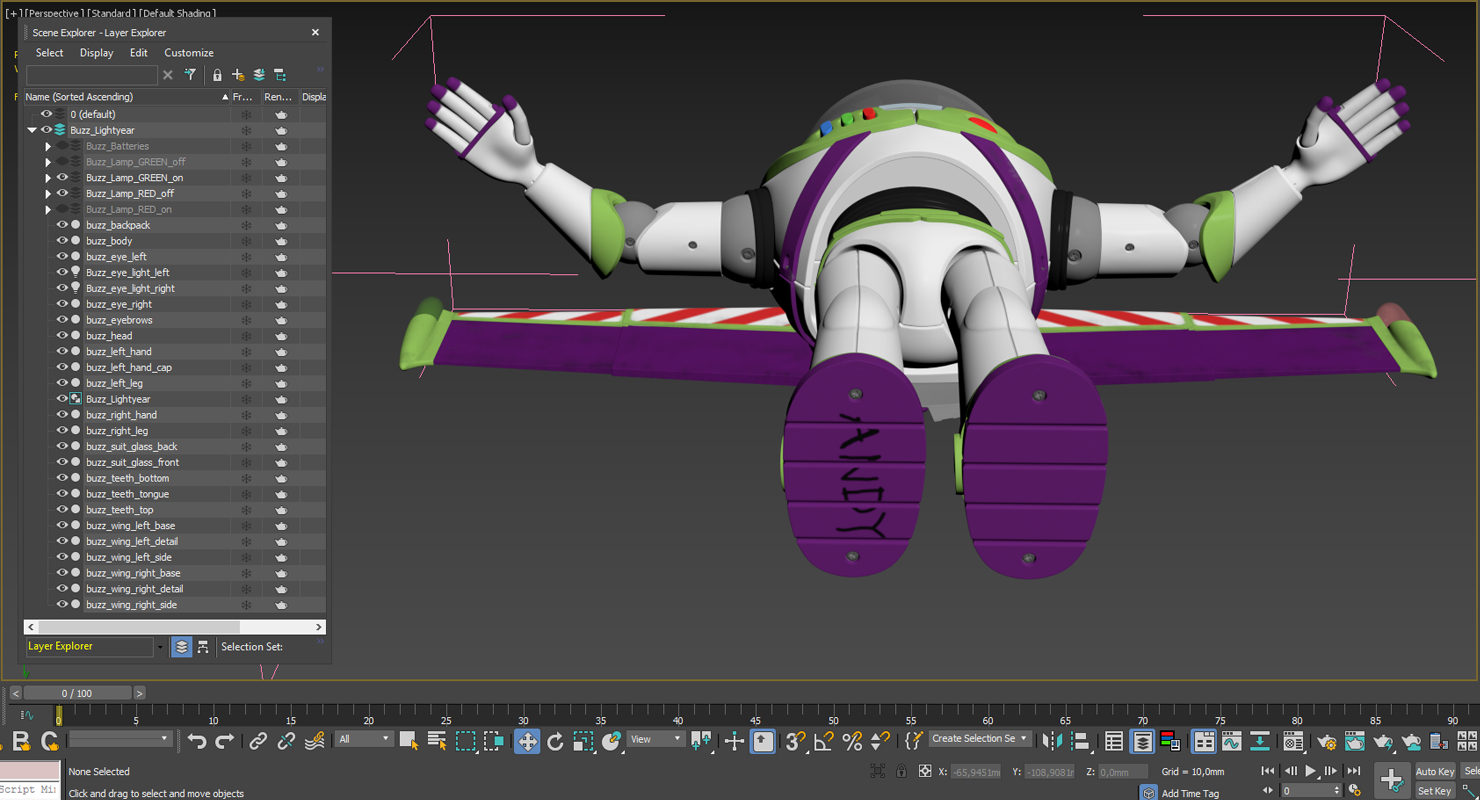
Task: Expand the Buzz_Batteries layer
Action: pyautogui.click(x=48, y=146)
